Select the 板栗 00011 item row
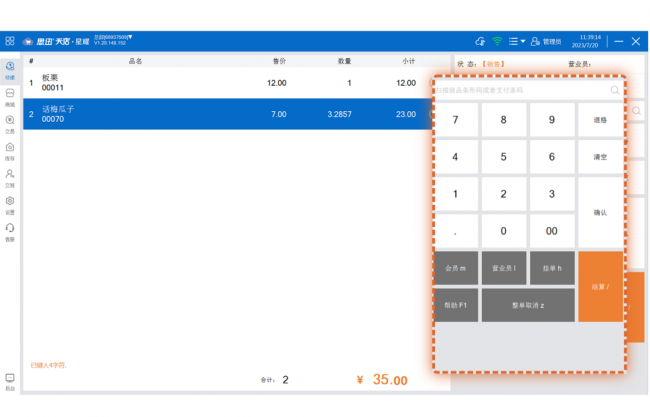The height and width of the screenshot is (417, 650). (228, 83)
